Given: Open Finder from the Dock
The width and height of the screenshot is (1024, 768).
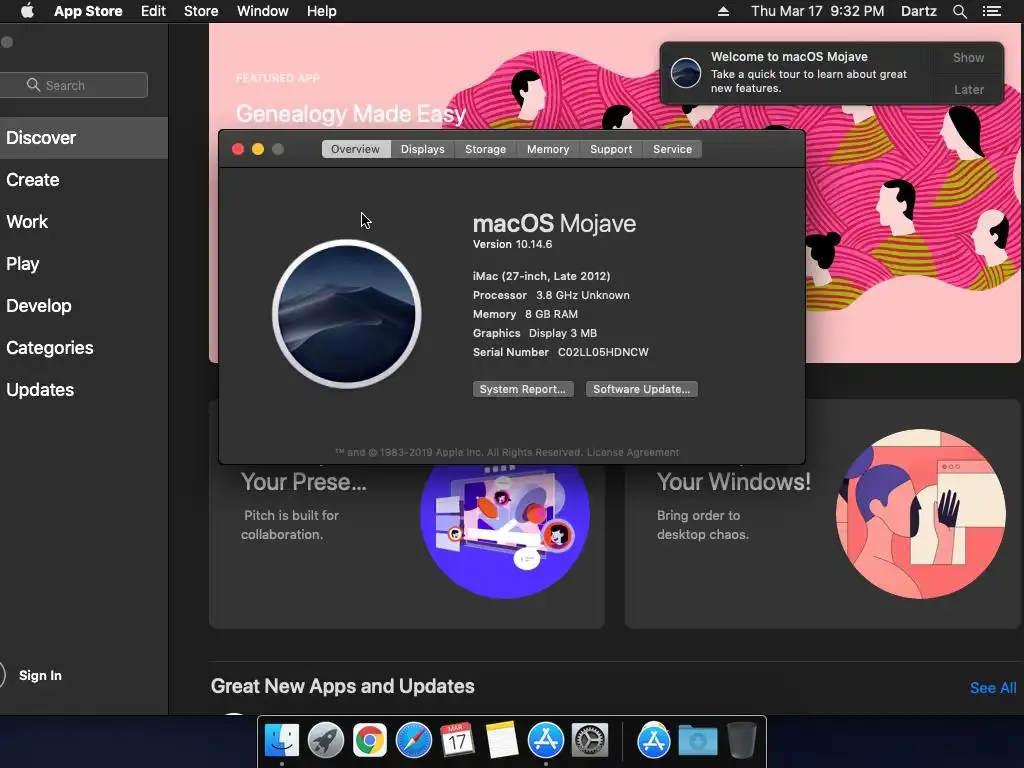Looking at the screenshot, I should click(x=282, y=741).
